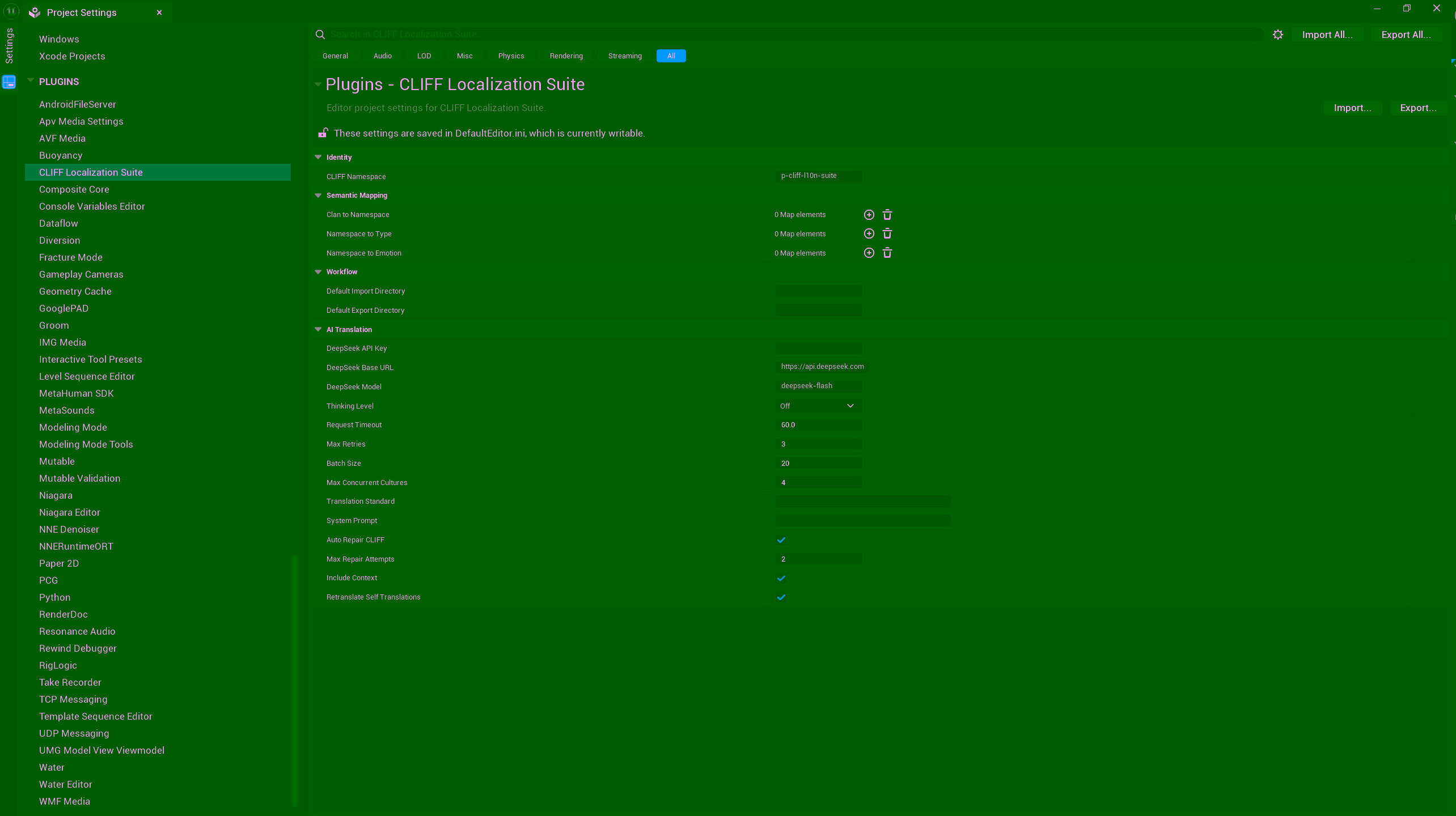Click the Request Timeout value field
1456x816 pixels.
click(818, 425)
